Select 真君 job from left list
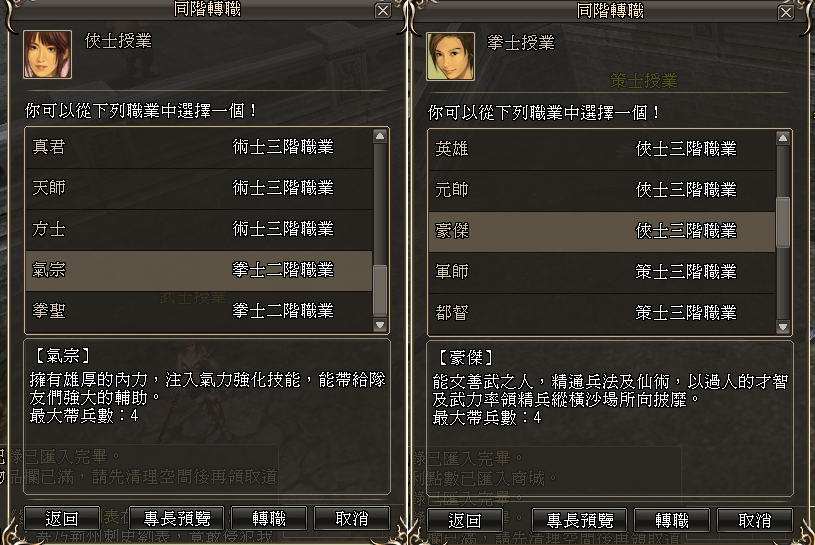The image size is (815, 545). (x=198, y=147)
